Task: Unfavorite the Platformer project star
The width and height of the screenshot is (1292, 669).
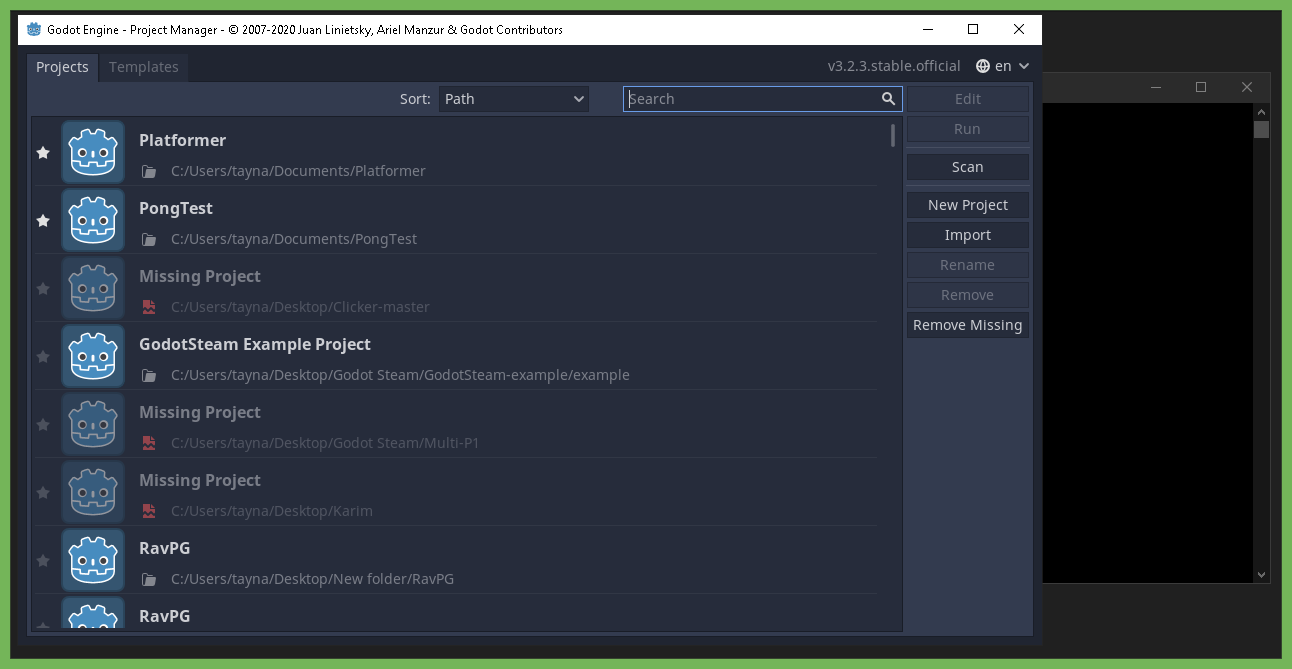Action: pos(43,152)
